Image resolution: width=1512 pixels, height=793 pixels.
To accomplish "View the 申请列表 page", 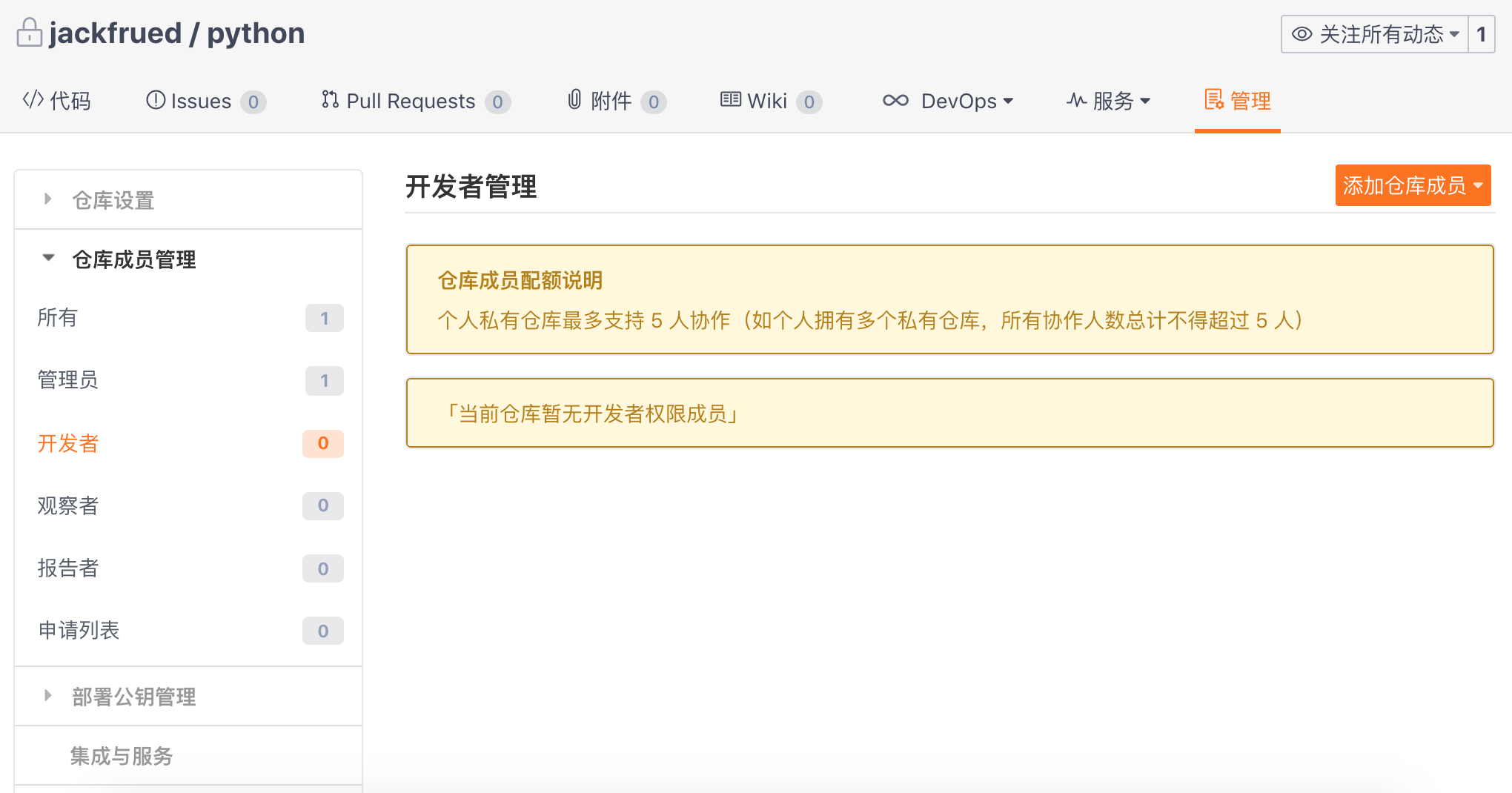I will [79, 631].
